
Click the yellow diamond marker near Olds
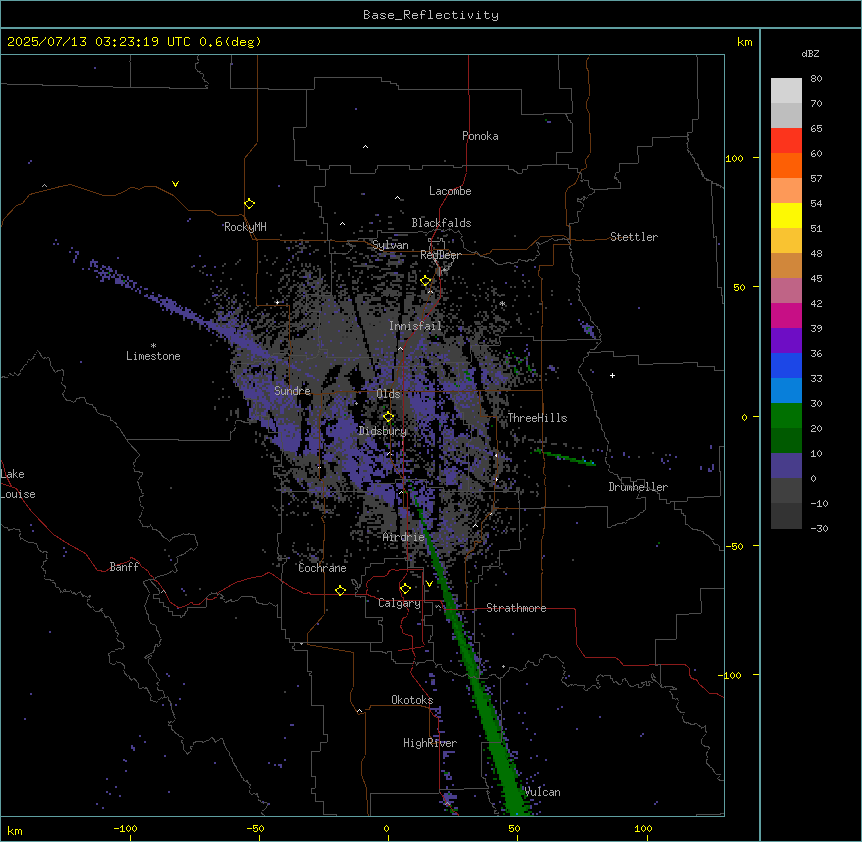(x=388, y=417)
